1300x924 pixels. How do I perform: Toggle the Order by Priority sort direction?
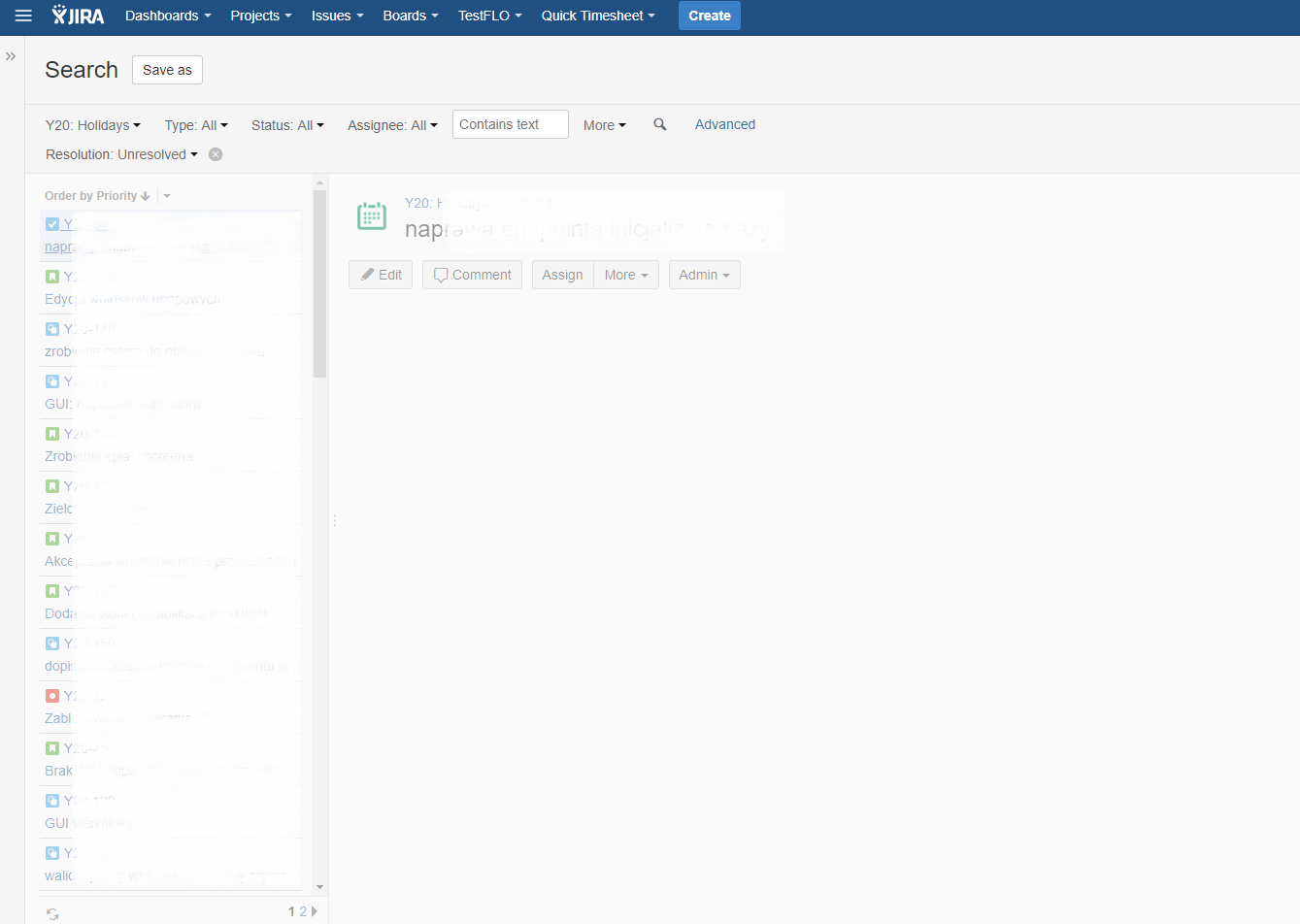pos(97,196)
